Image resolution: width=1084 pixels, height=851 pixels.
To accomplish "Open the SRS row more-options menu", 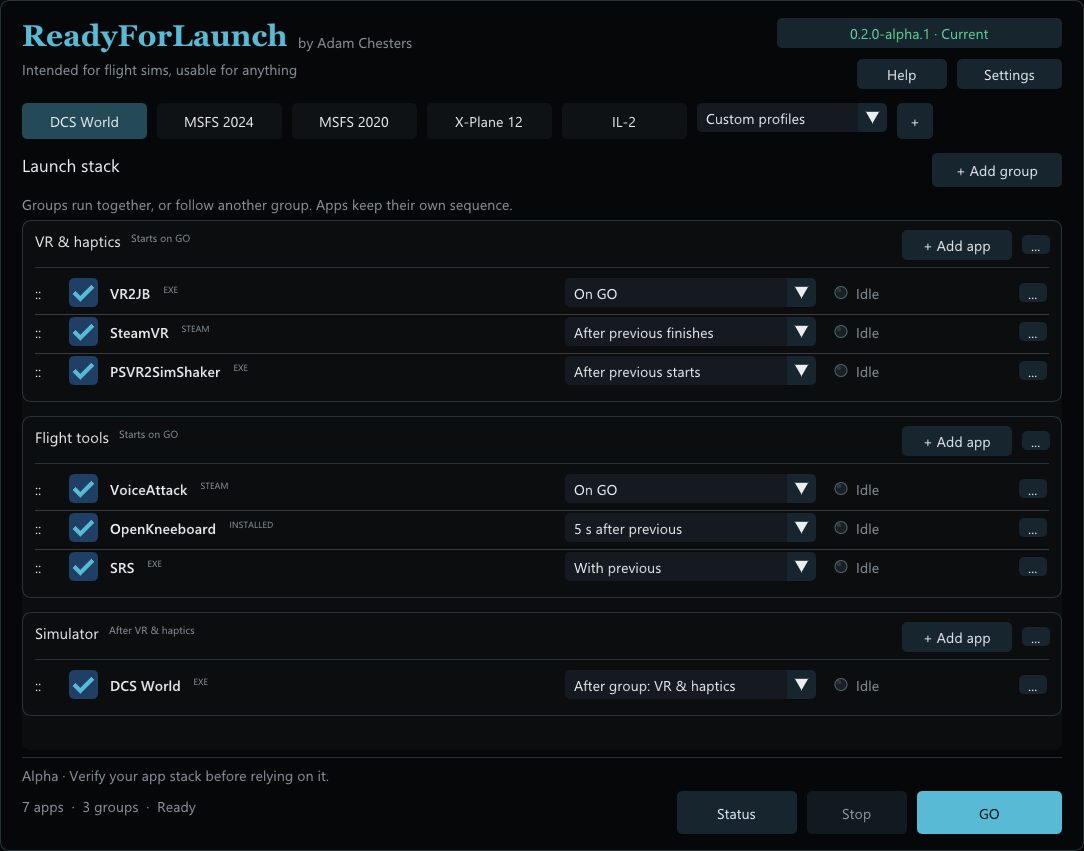I will coord(1032,568).
